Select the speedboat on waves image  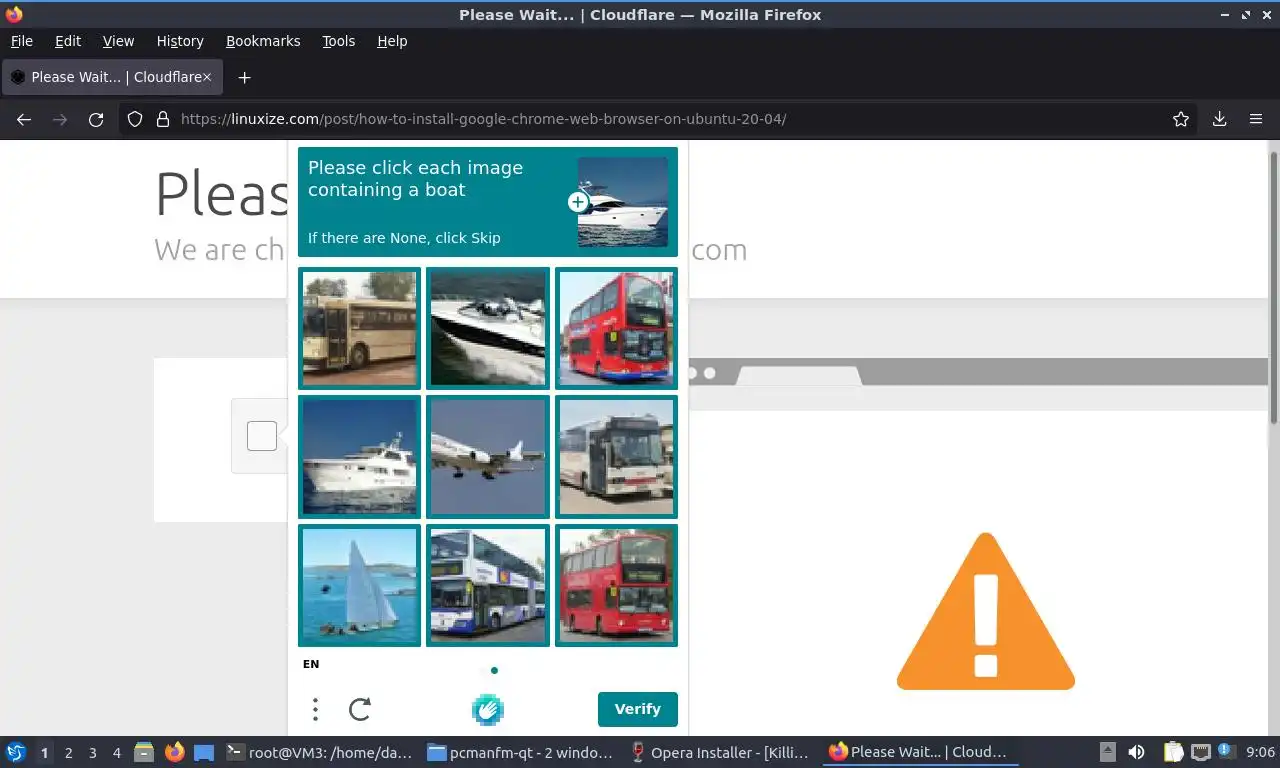pyautogui.click(x=488, y=328)
